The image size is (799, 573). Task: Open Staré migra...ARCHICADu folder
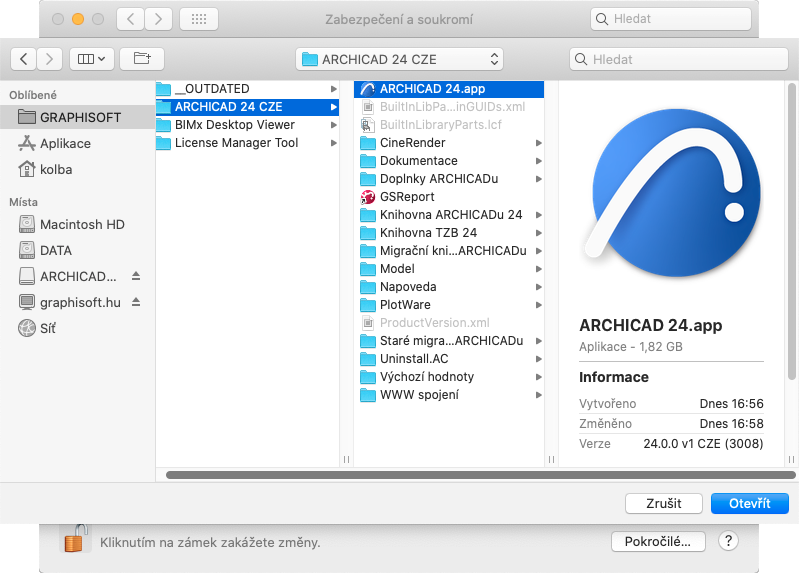tap(449, 341)
